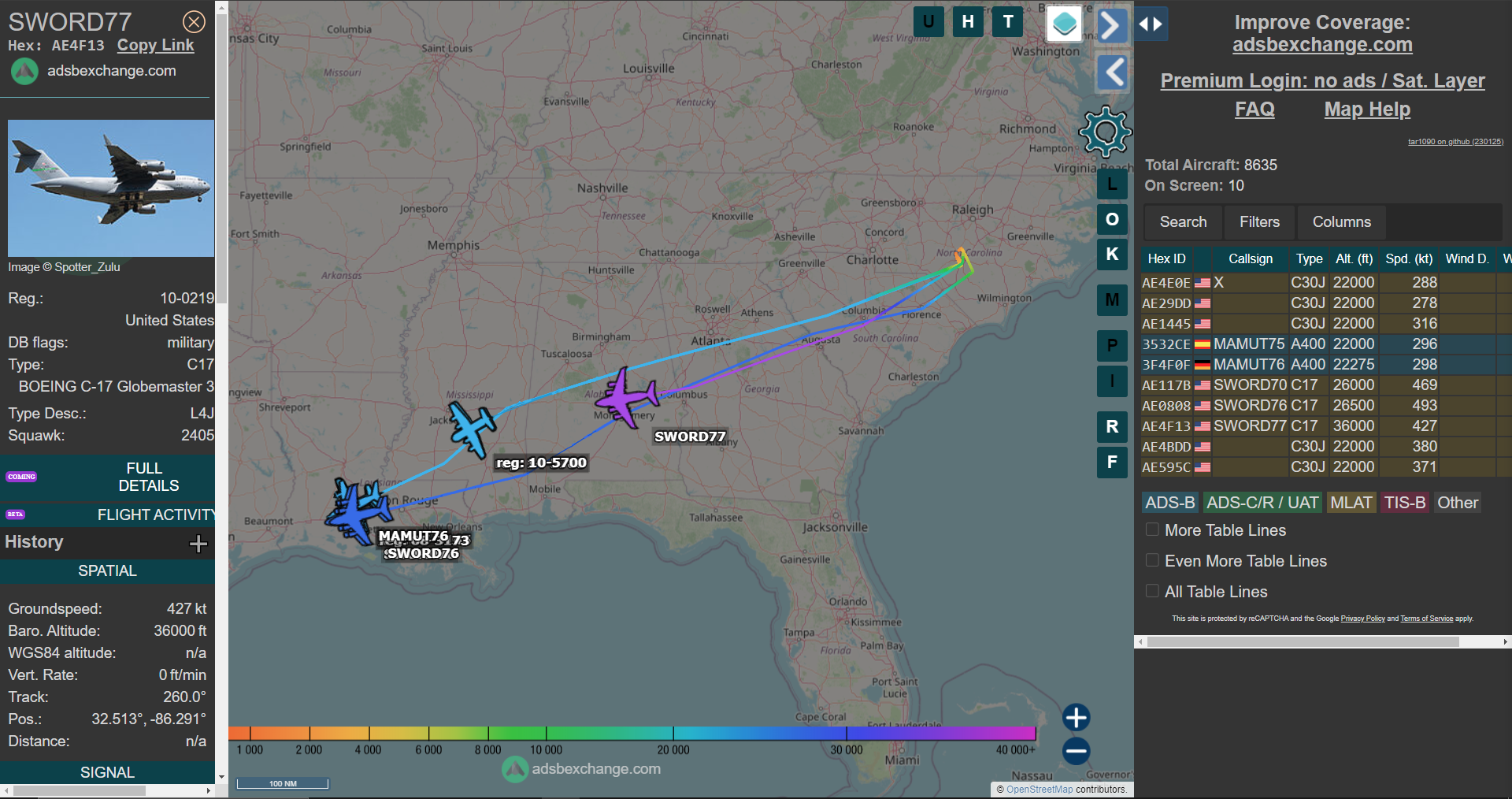Open the Map Help link
1512x799 pixels.
coord(1367,109)
